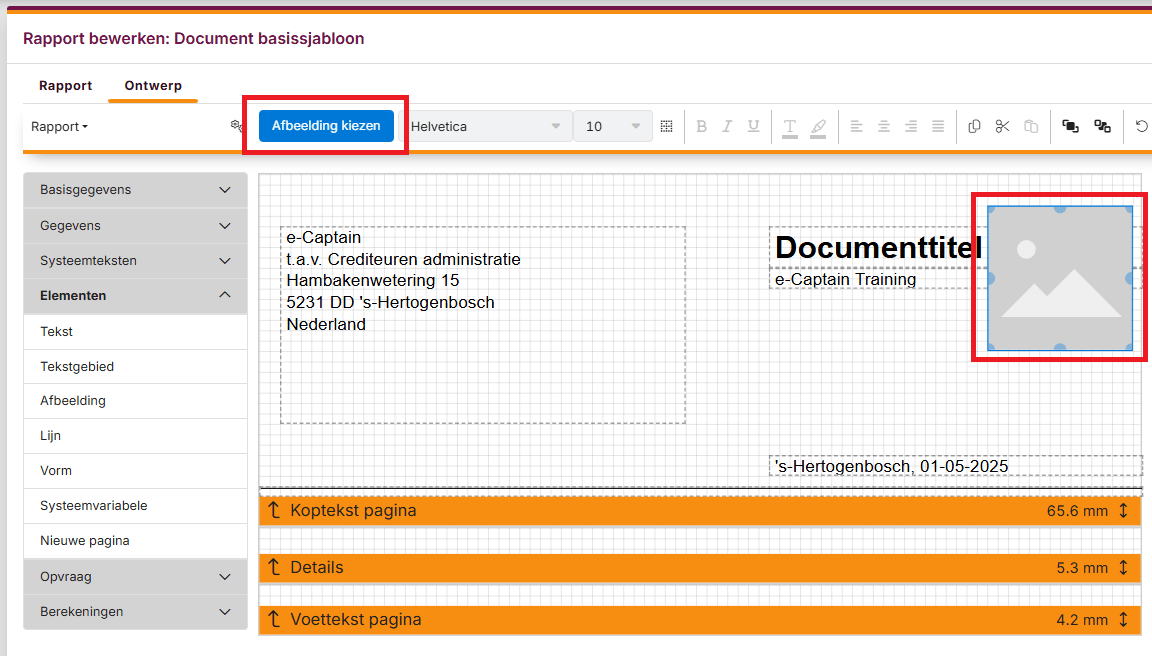Choose the text color
1152x656 pixels.
(x=790, y=128)
